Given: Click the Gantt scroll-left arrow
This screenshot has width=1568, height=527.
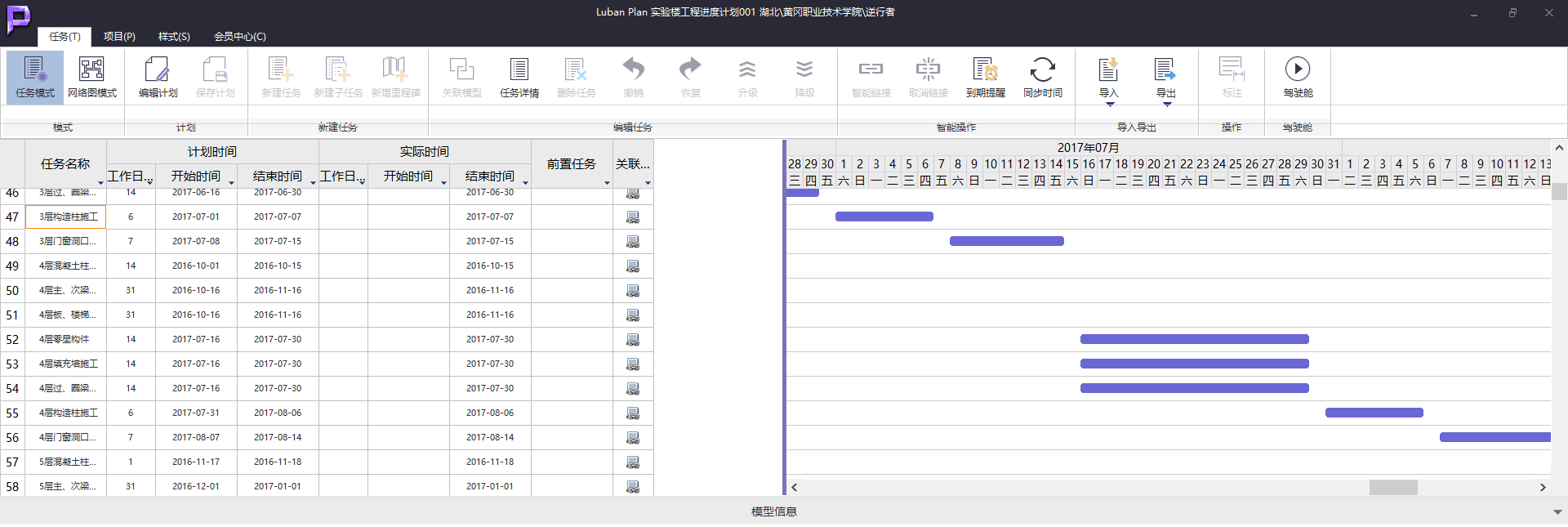Looking at the screenshot, I should coord(794,487).
